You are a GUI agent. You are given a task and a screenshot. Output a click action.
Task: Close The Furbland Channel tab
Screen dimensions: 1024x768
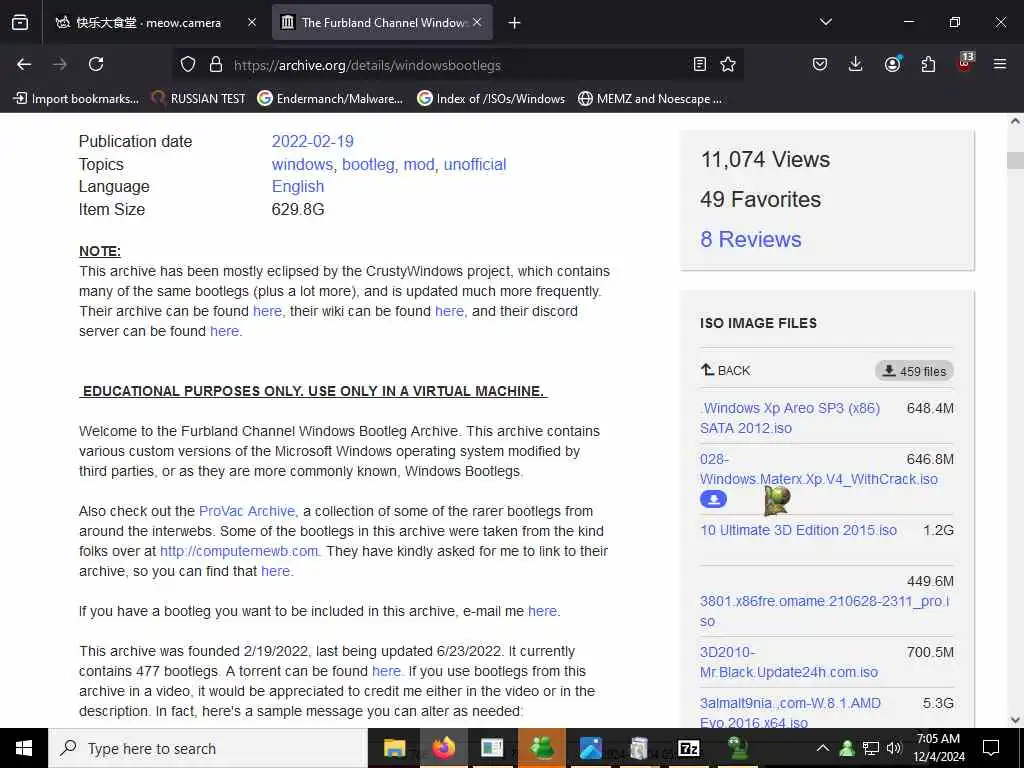point(477,22)
